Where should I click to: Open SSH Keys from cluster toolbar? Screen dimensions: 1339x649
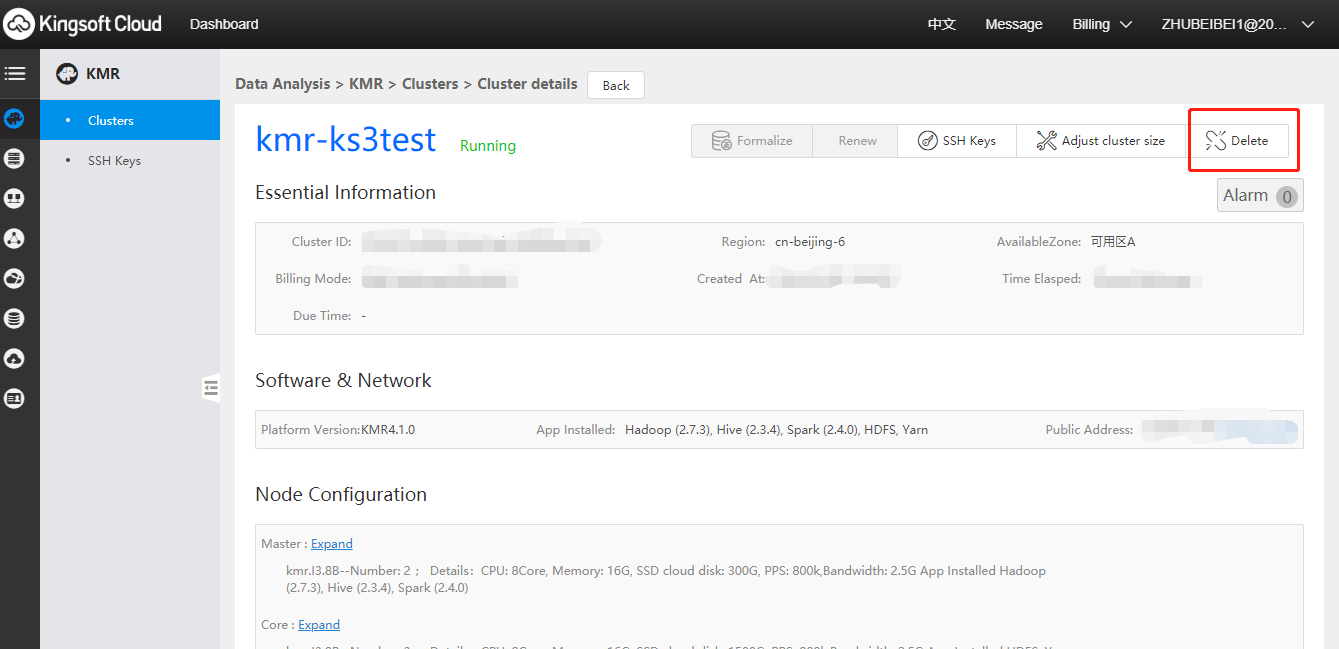[957, 141]
